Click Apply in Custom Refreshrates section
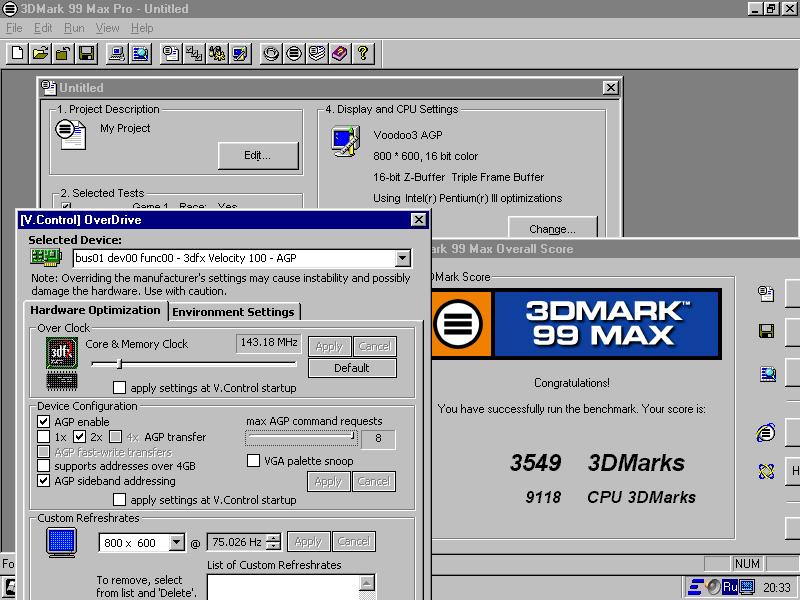This screenshot has width=800, height=600. pyautogui.click(x=308, y=541)
